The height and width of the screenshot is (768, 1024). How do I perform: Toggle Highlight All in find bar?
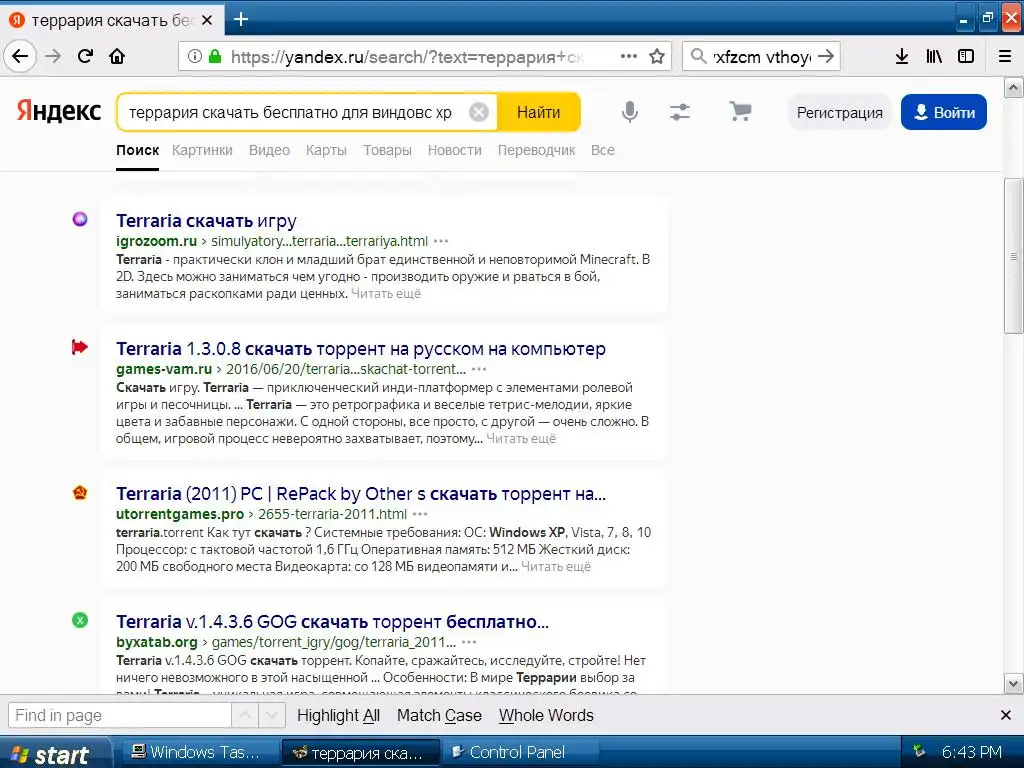[338, 716]
